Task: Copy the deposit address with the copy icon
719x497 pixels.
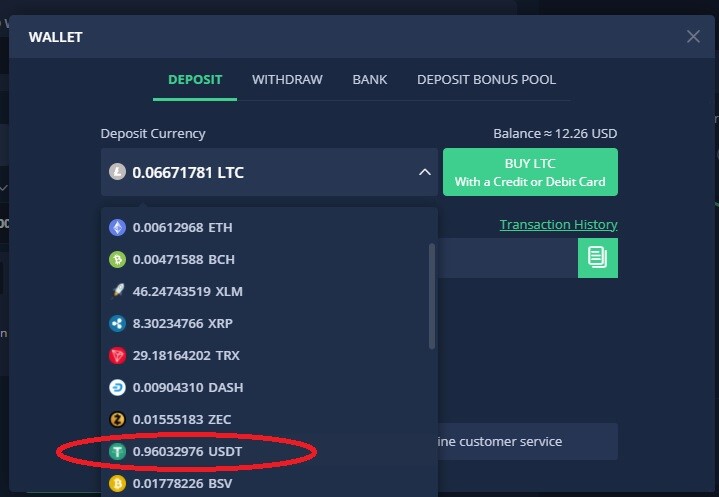Action: 597,258
